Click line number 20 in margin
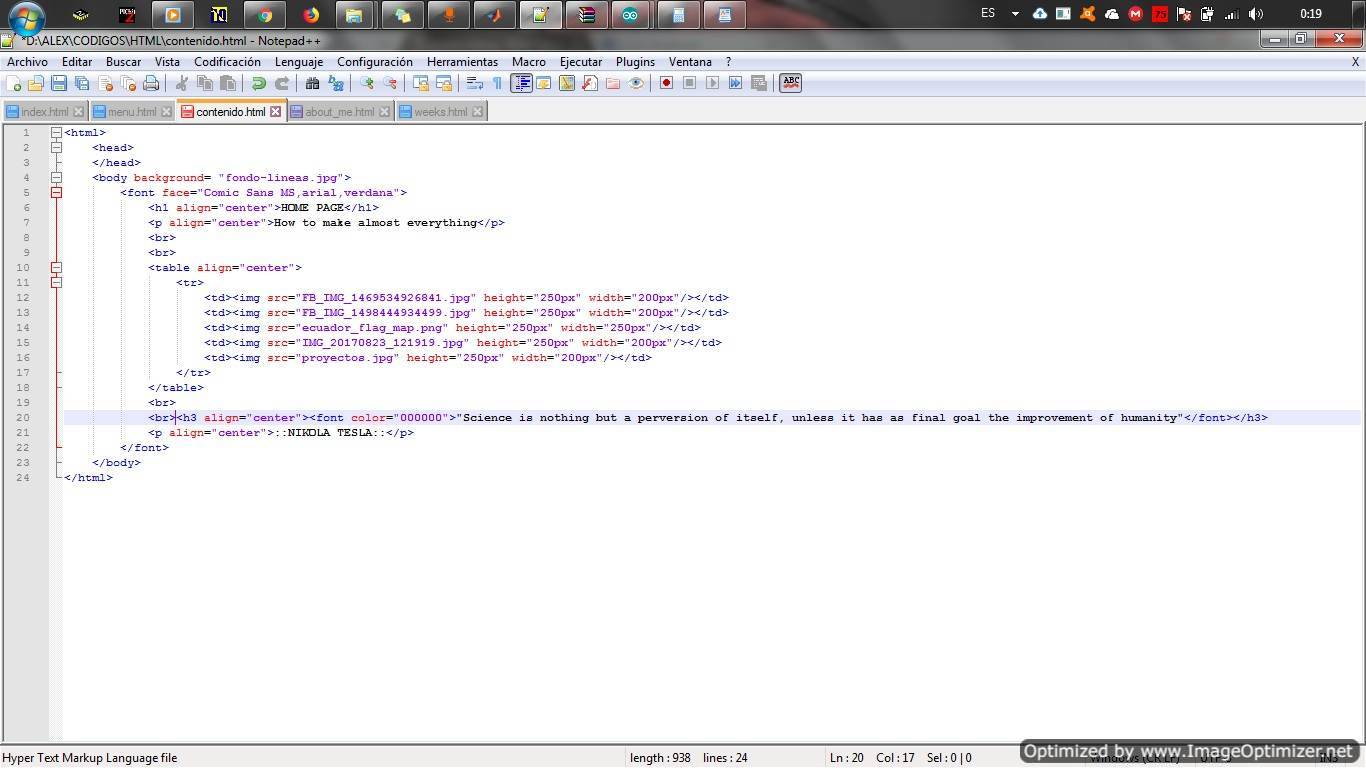The height and width of the screenshot is (768, 1366). (x=23, y=418)
